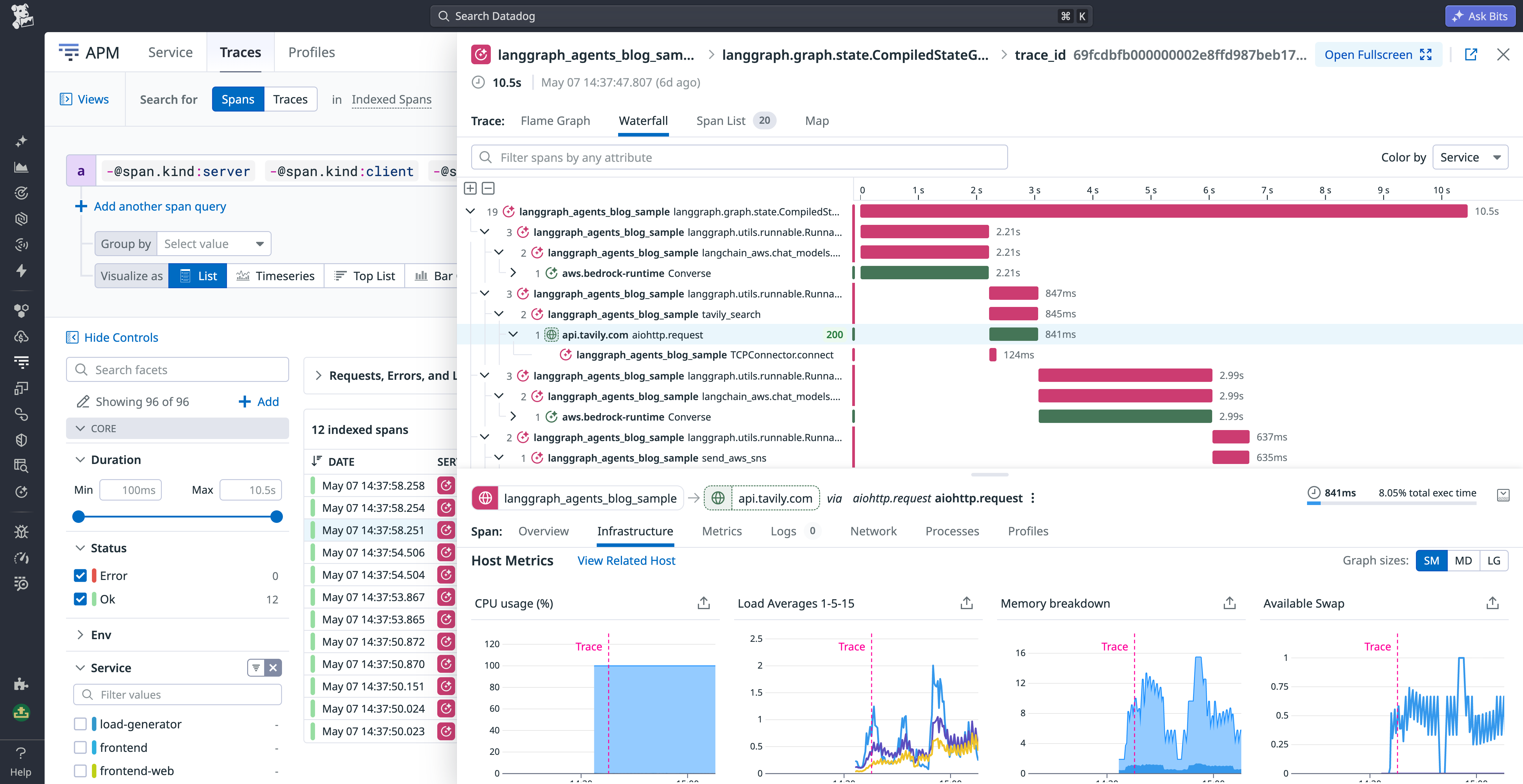The width and height of the screenshot is (1523, 784).
Task: Click View Related Host link
Action: tap(626, 561)
